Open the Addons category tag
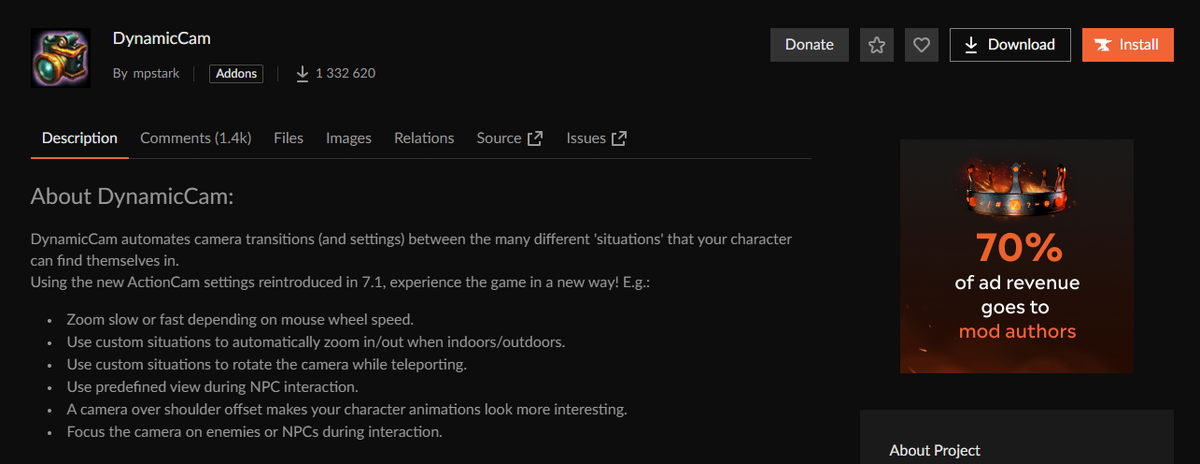The image size is (1200, 464). point(236,73)
